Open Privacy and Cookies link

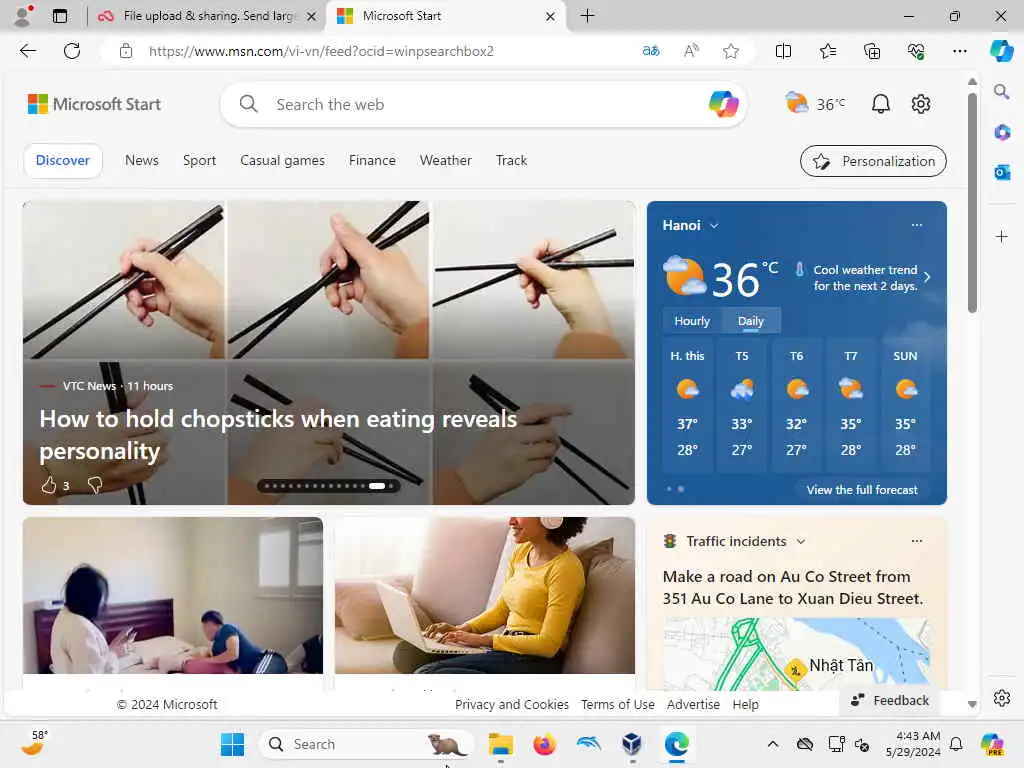coord(511,705)
